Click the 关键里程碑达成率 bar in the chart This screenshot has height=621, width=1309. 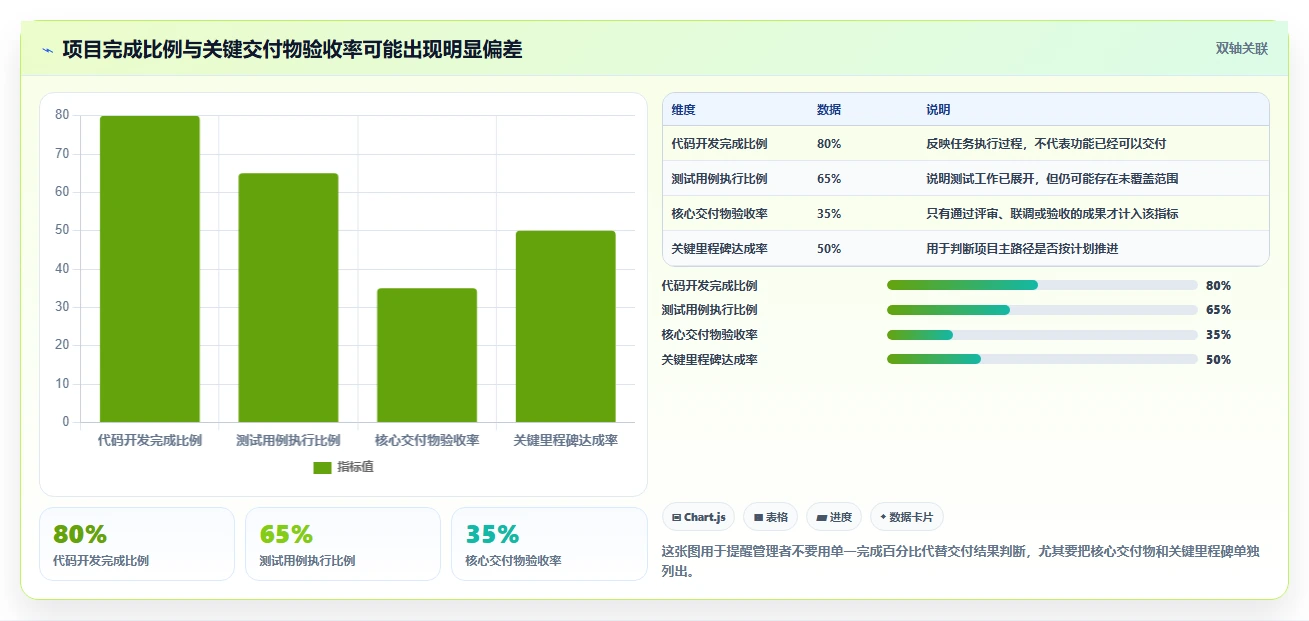coord(566,326)
